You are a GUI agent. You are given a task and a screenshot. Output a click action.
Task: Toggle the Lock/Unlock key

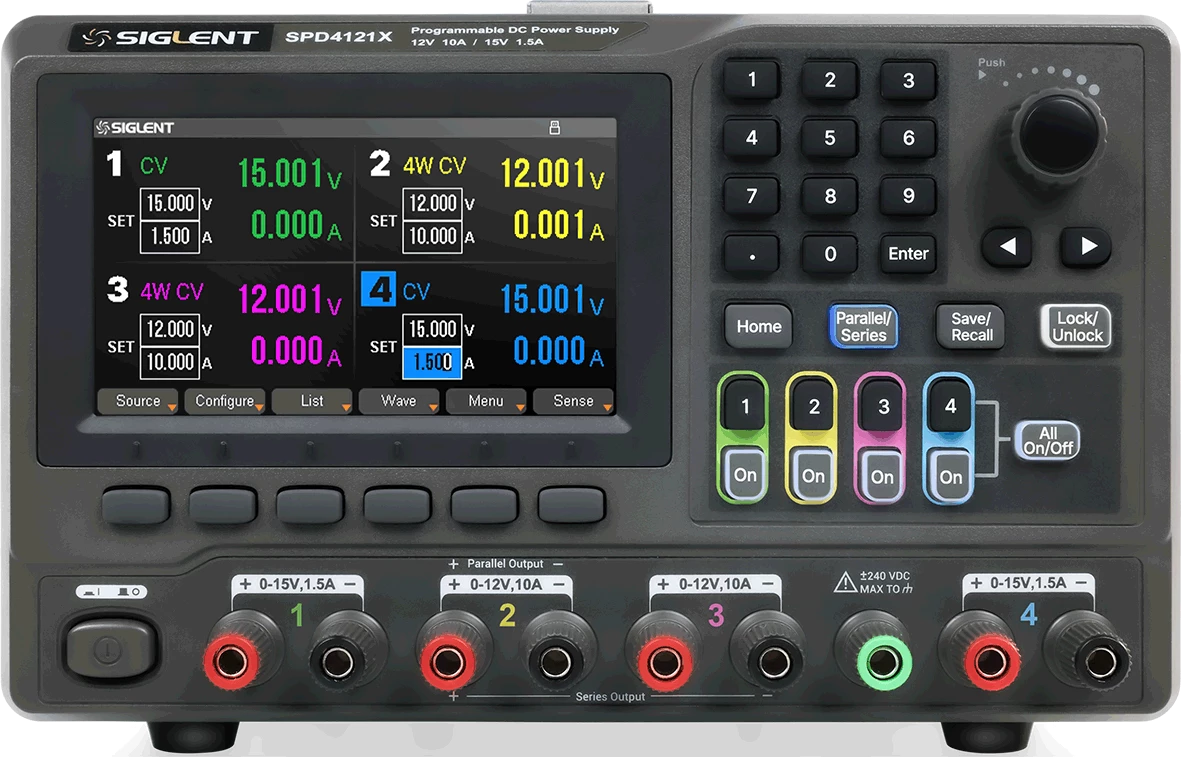(1076, 327)
